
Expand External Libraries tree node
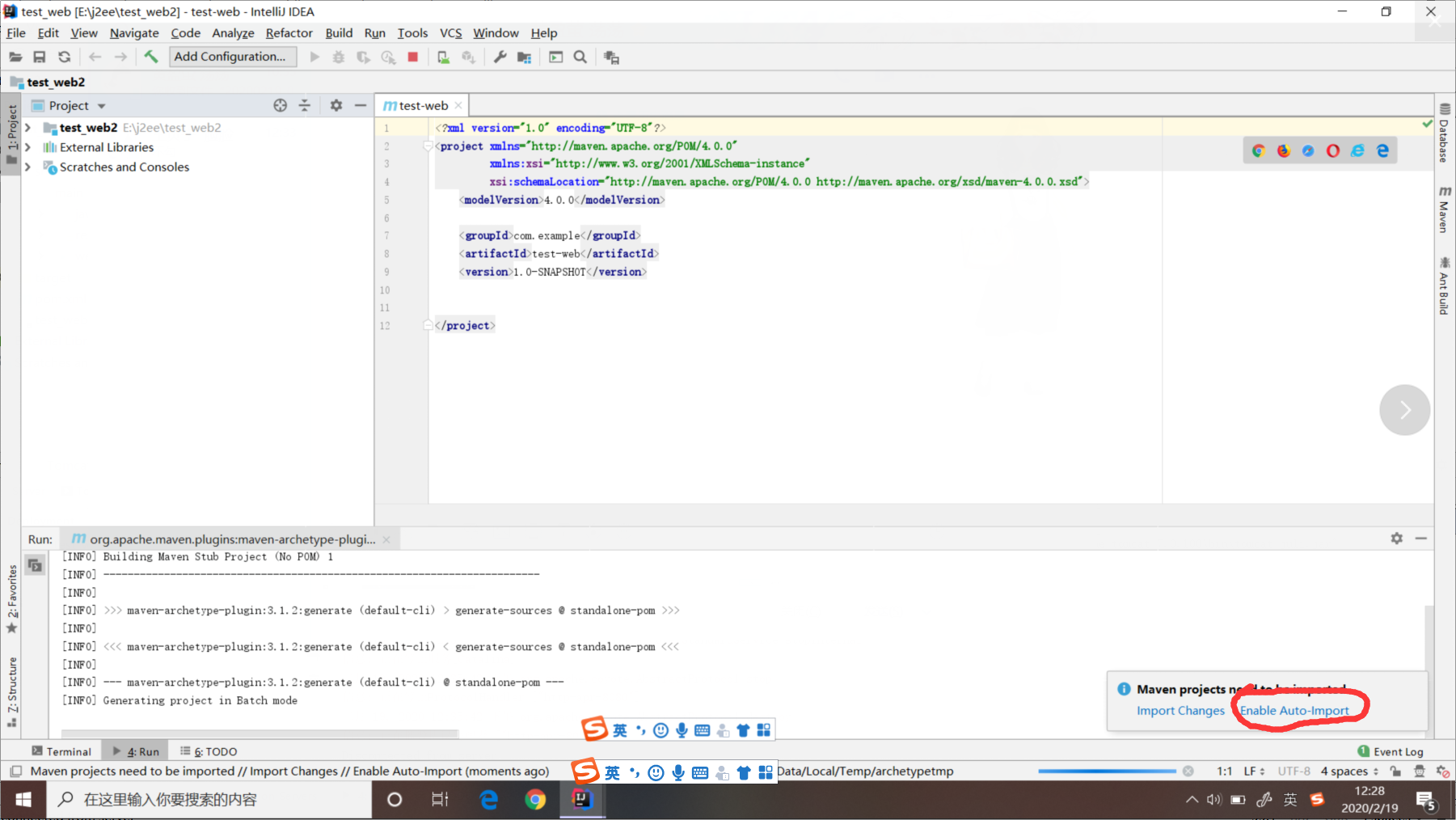[28, 147]
